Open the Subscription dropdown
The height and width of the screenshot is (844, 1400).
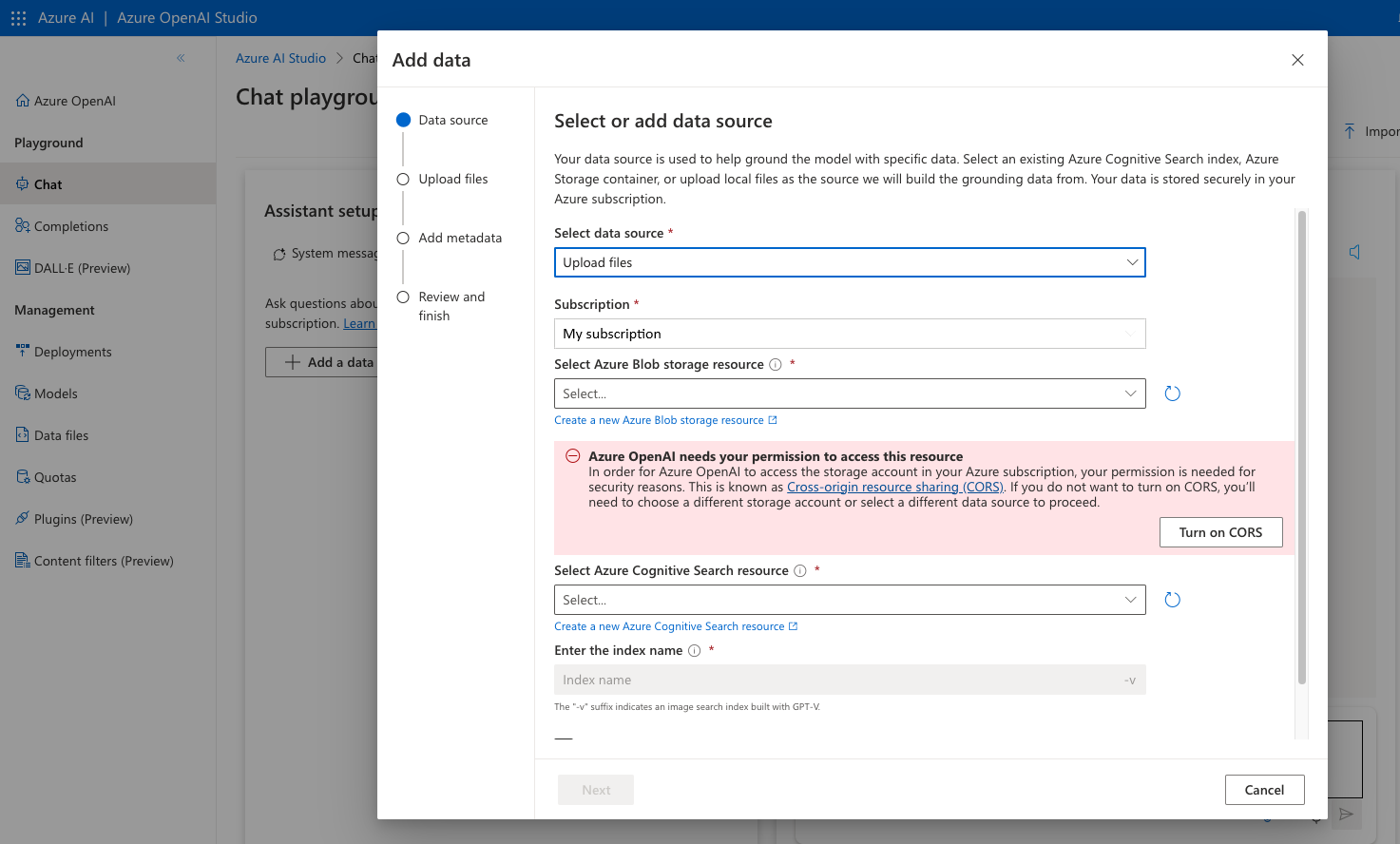[x=850, y=334]
